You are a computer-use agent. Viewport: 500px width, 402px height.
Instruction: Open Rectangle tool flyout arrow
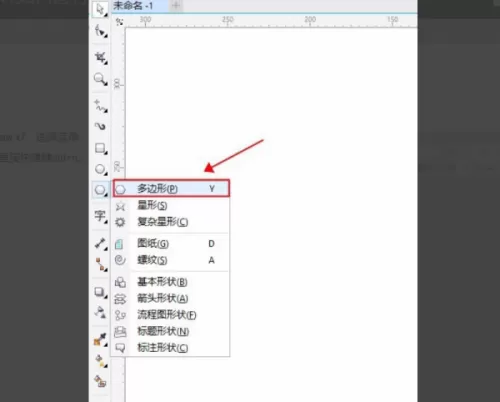(106, 153)
